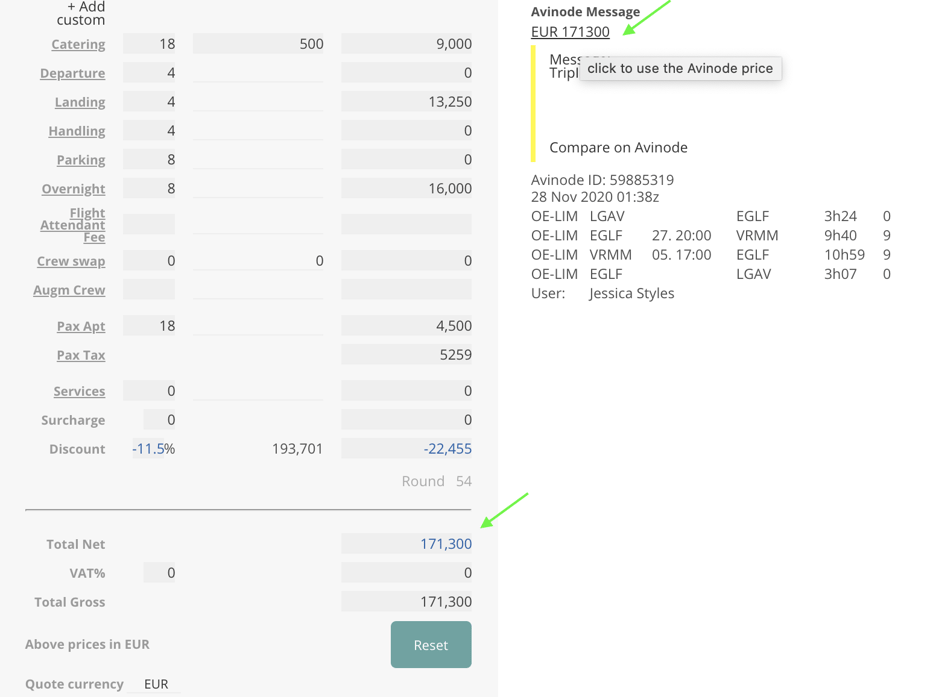Open the Parking fee details
The width and height of the screenshot is (936, 697).
pyautogui.click(x=80, y=160)
